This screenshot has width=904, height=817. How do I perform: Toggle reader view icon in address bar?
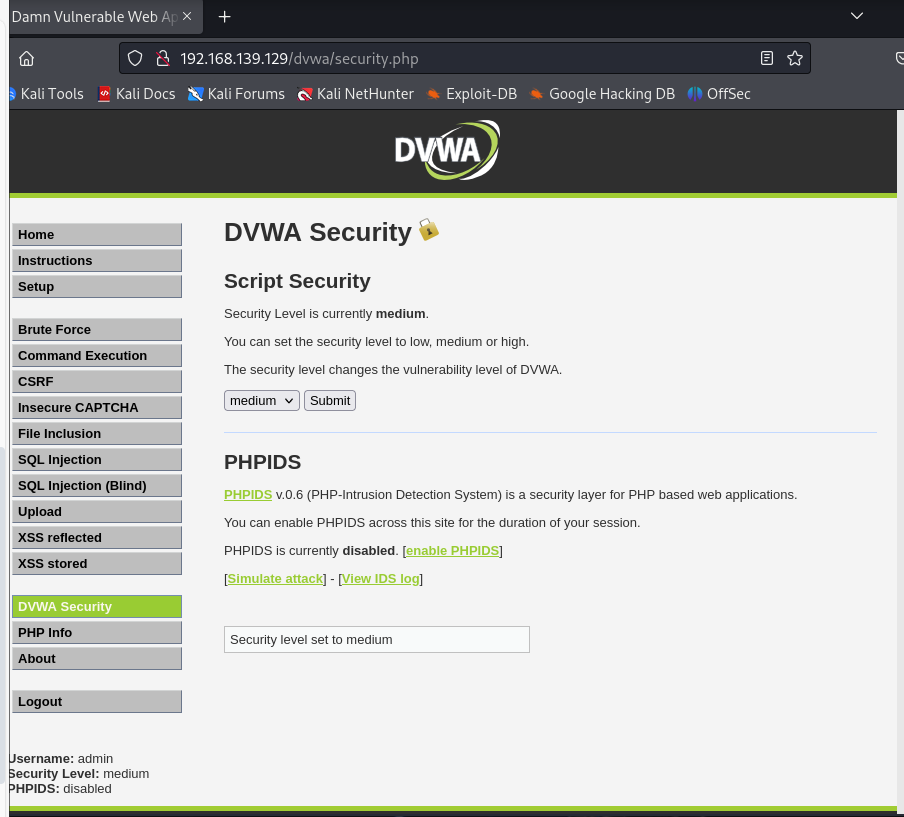pyautogui.click(x=767, y=58)
